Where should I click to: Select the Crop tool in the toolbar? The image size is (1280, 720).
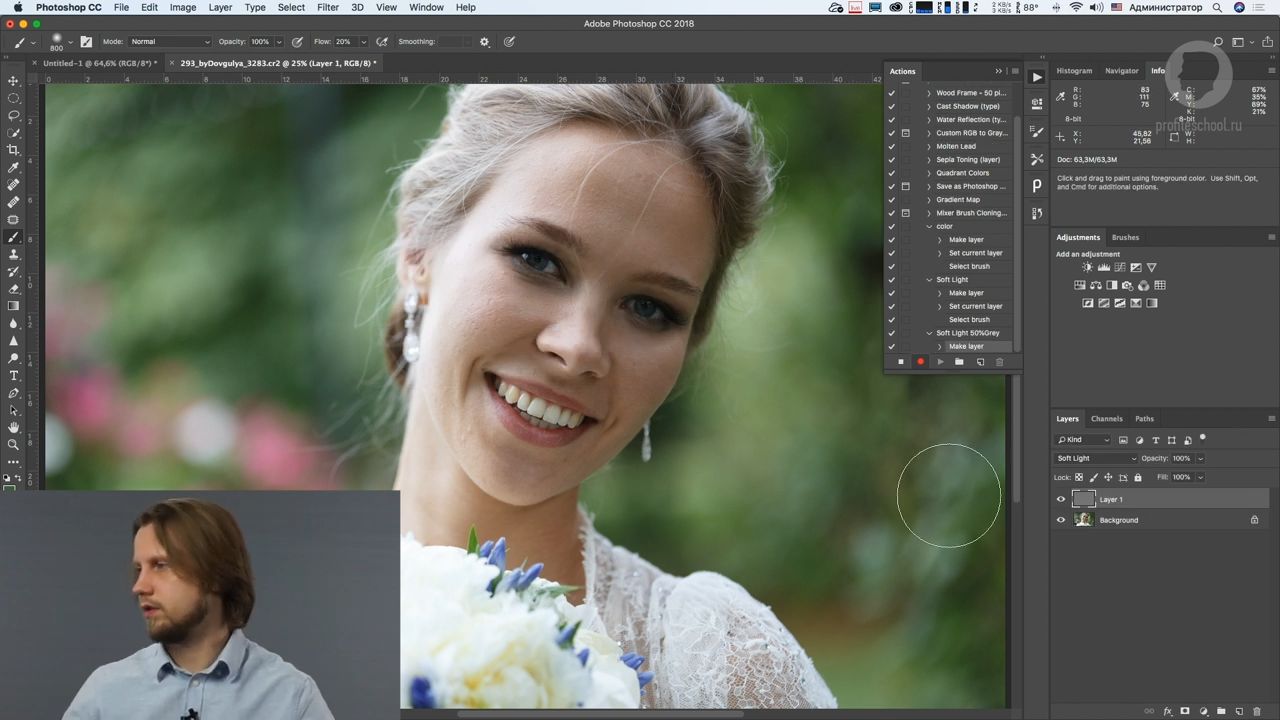(x=14, y=150)
